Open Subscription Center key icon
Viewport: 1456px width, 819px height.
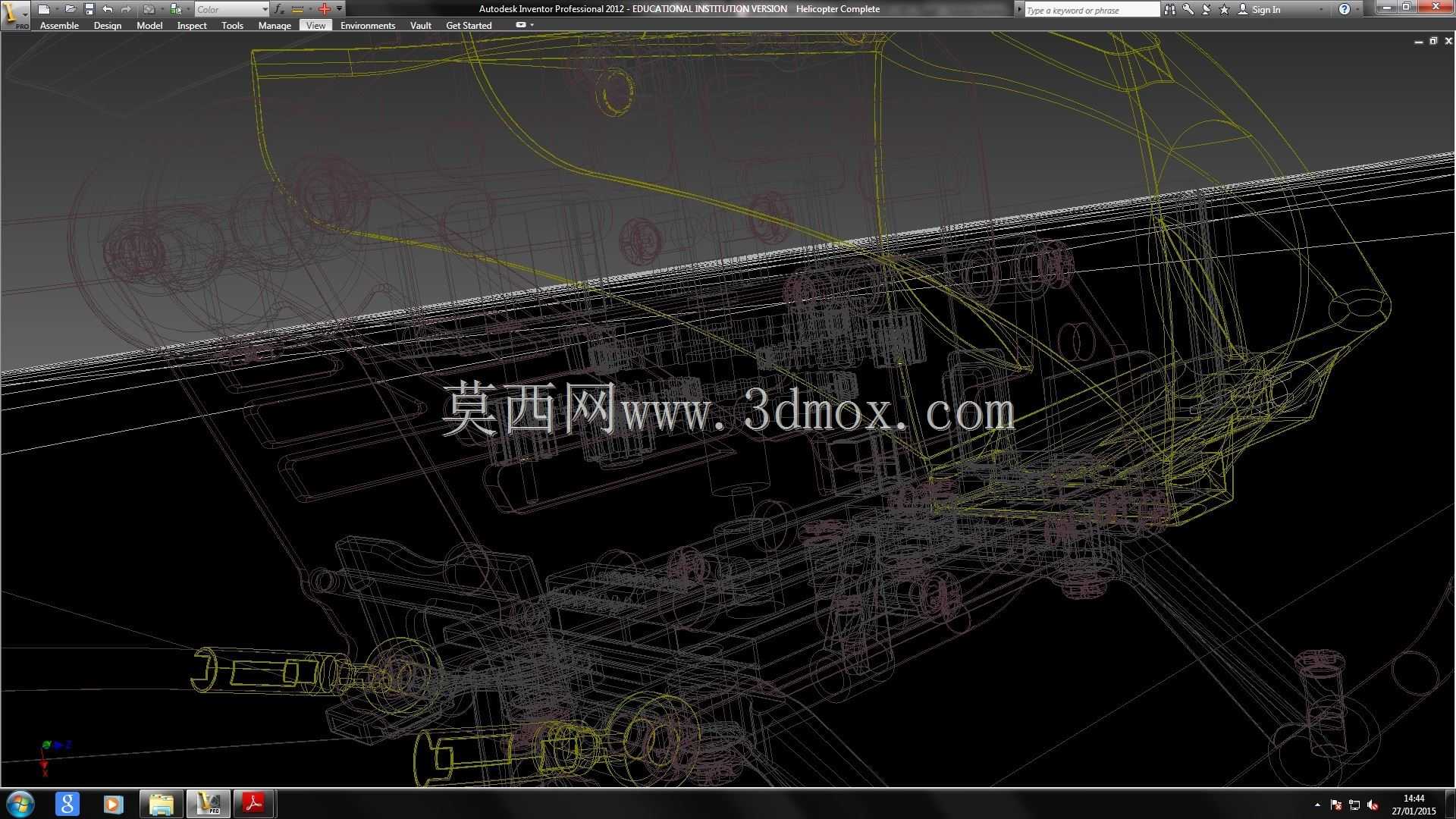tap(1188, 9)
